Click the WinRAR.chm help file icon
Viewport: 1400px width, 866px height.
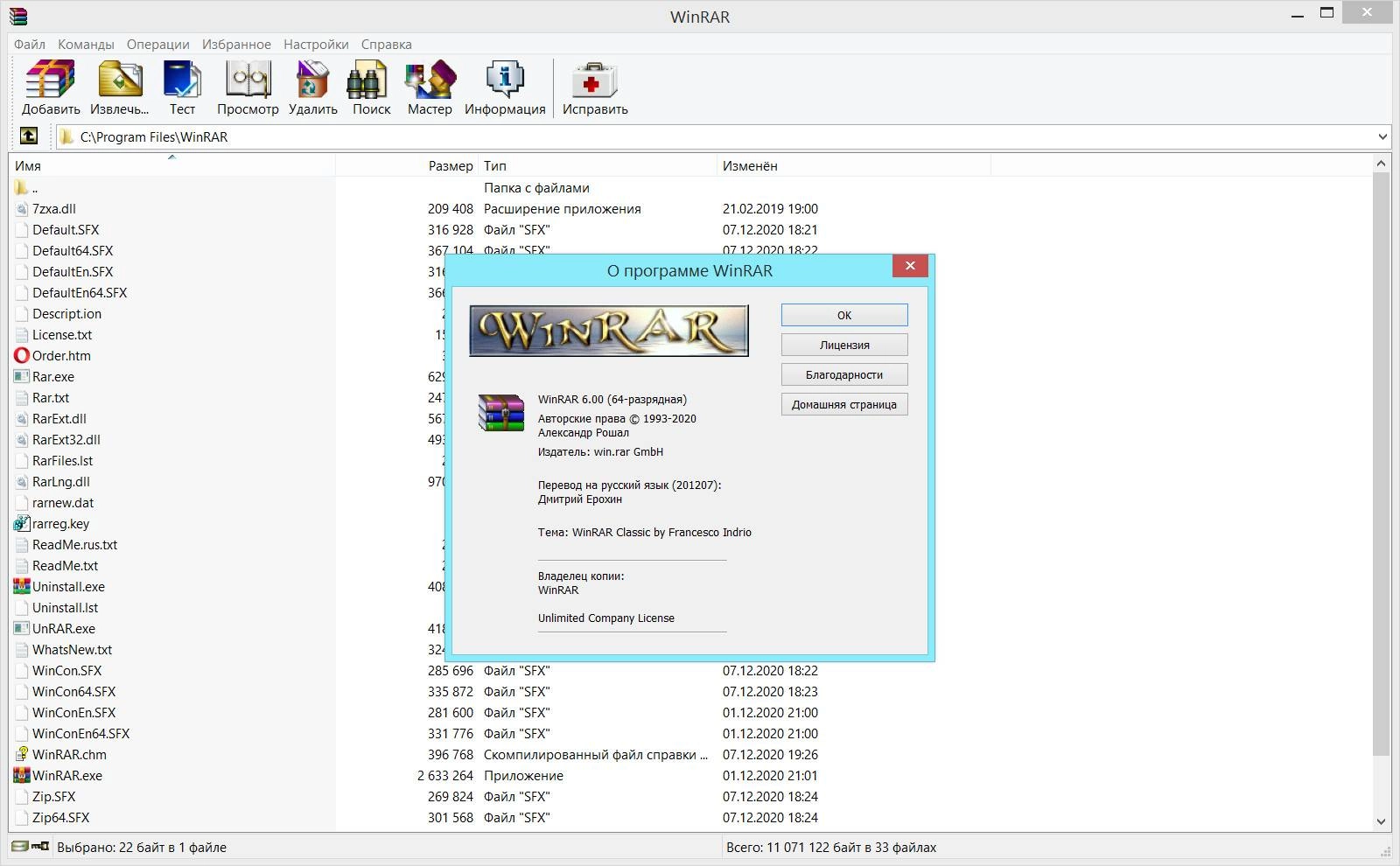[22, 754]
